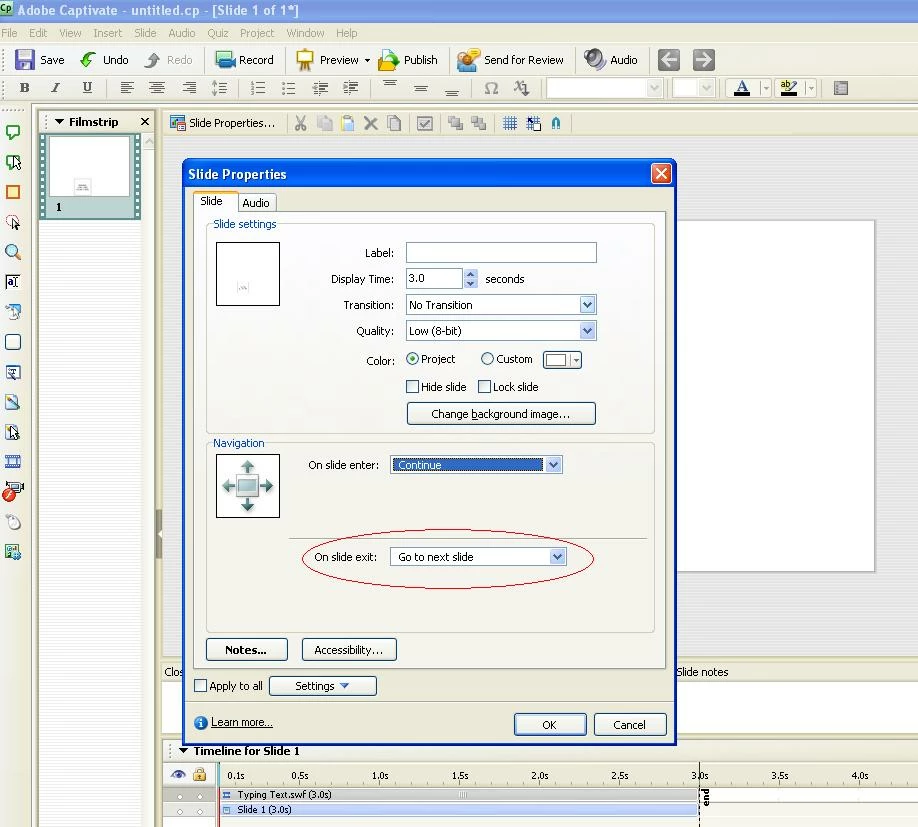The width and height of the screenshot is (918, 827).
Task: Click the Notes button
Action: click(246, 650)
